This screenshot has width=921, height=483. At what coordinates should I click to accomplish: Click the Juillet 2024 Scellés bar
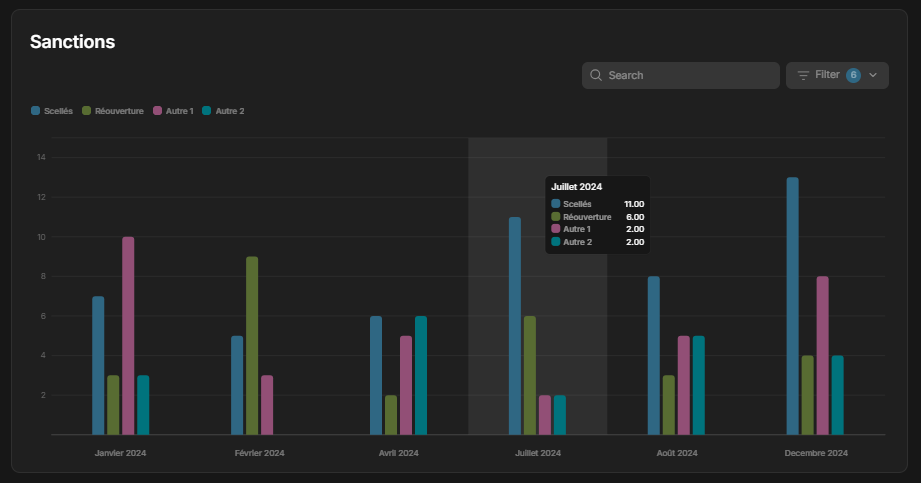pos(515,326)
